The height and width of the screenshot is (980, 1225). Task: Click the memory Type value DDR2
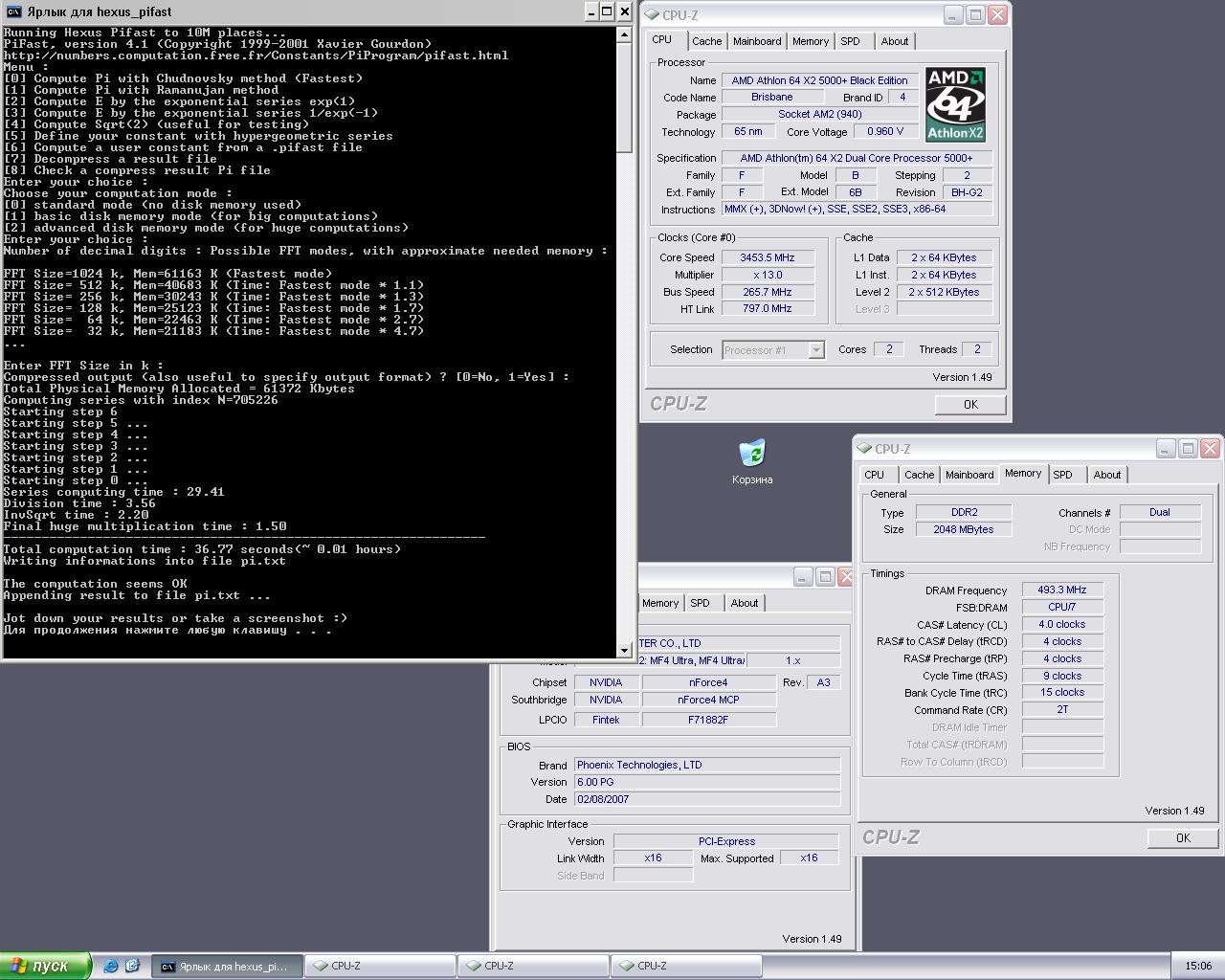click(x=964, y=512)
